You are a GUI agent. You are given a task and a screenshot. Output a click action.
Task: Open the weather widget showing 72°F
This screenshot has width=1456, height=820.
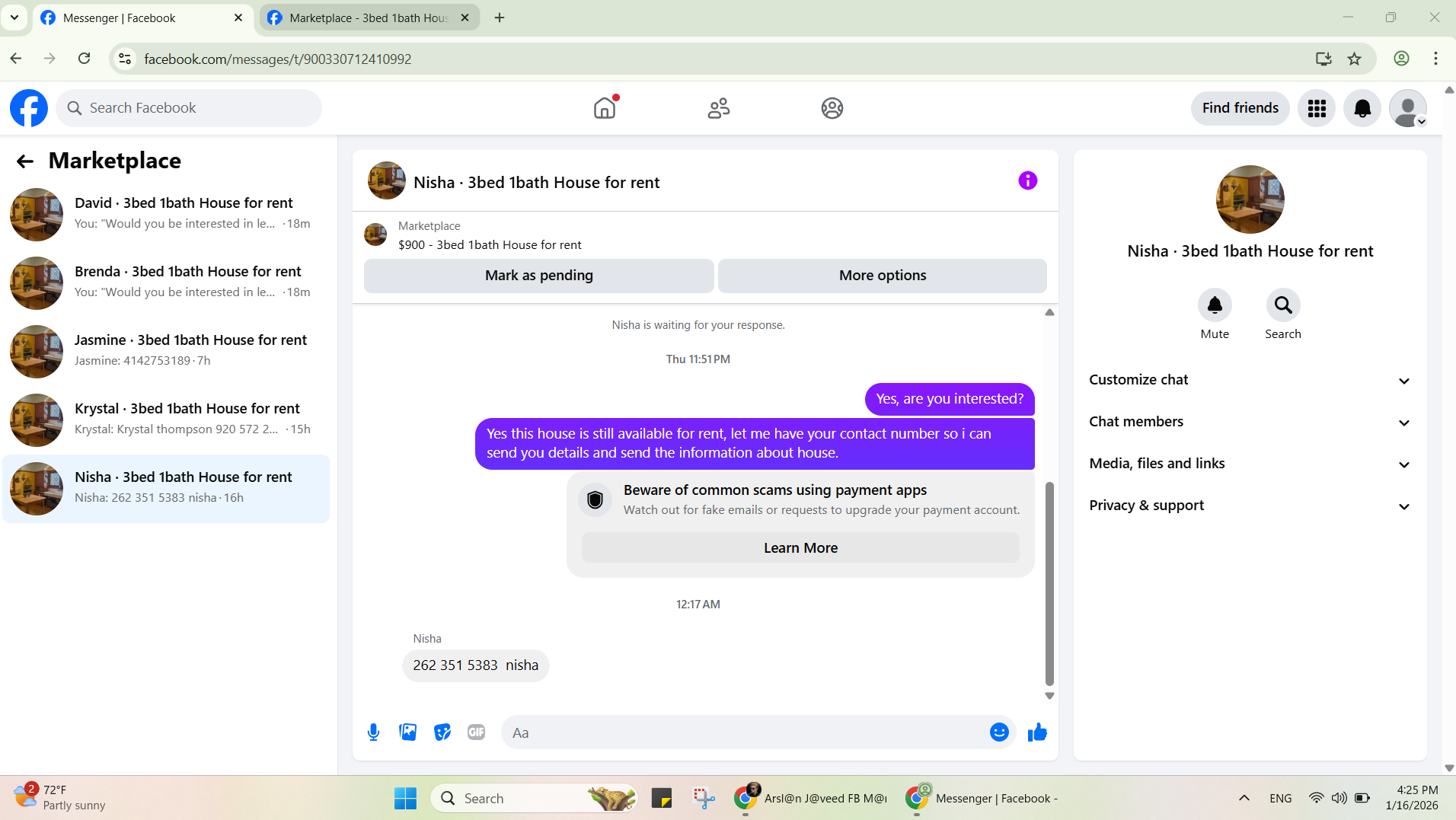click(59, 797)
